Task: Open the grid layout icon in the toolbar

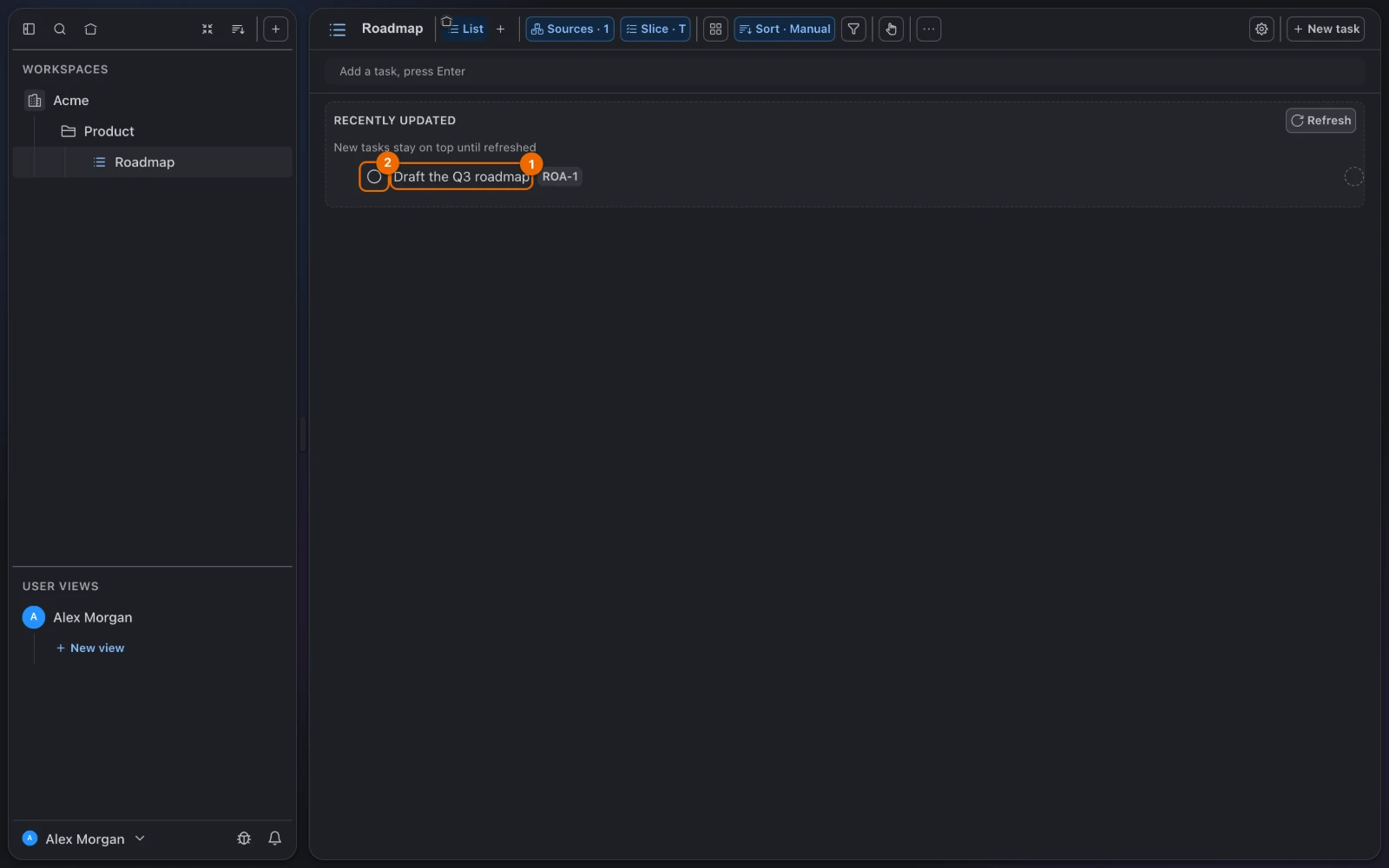Action: [715, 29]
